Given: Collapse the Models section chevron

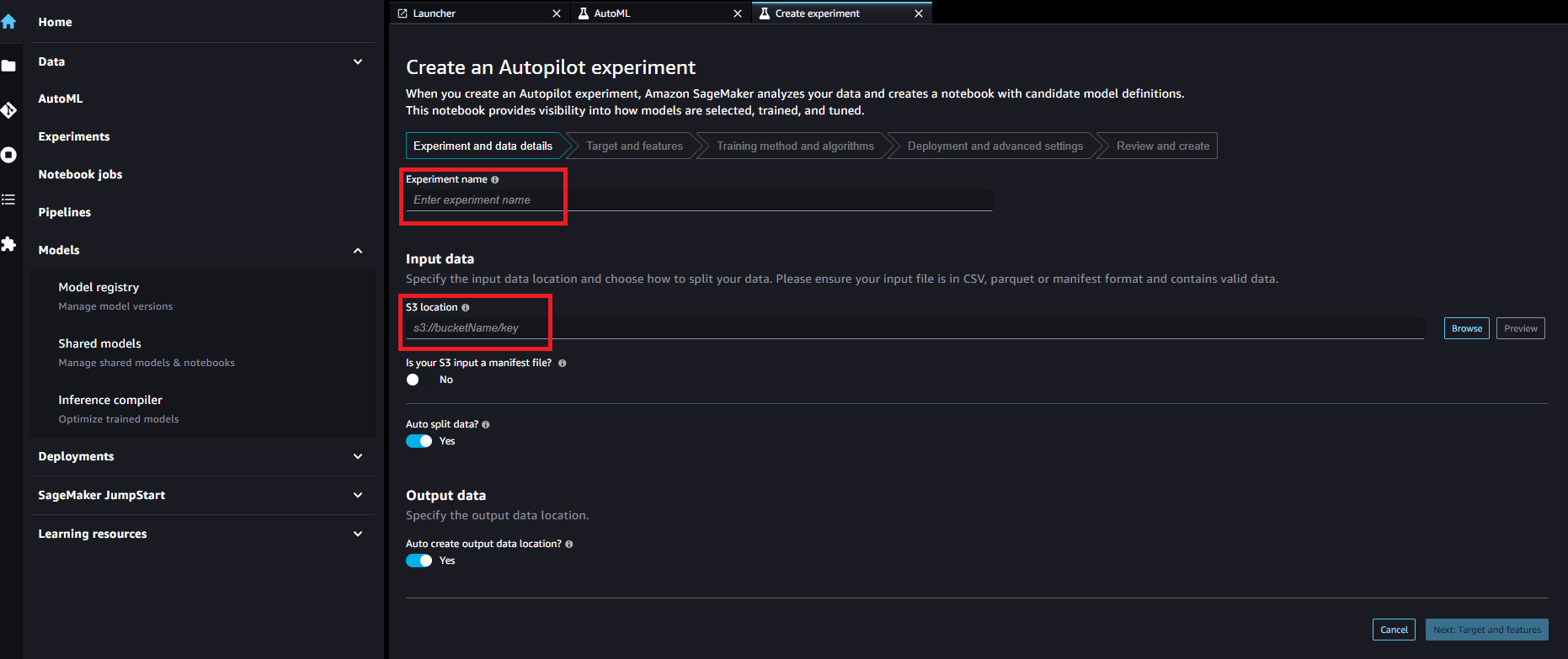Looking at the screenshot, I should (x=358, y=250).
